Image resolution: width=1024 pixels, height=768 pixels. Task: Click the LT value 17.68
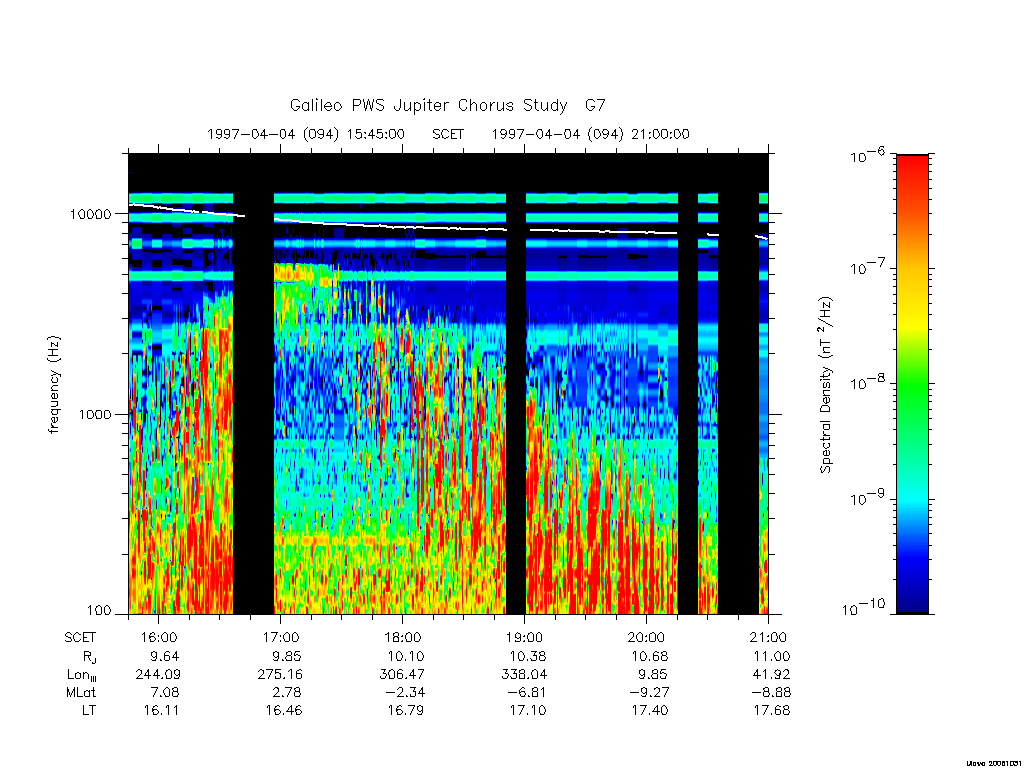772,710
